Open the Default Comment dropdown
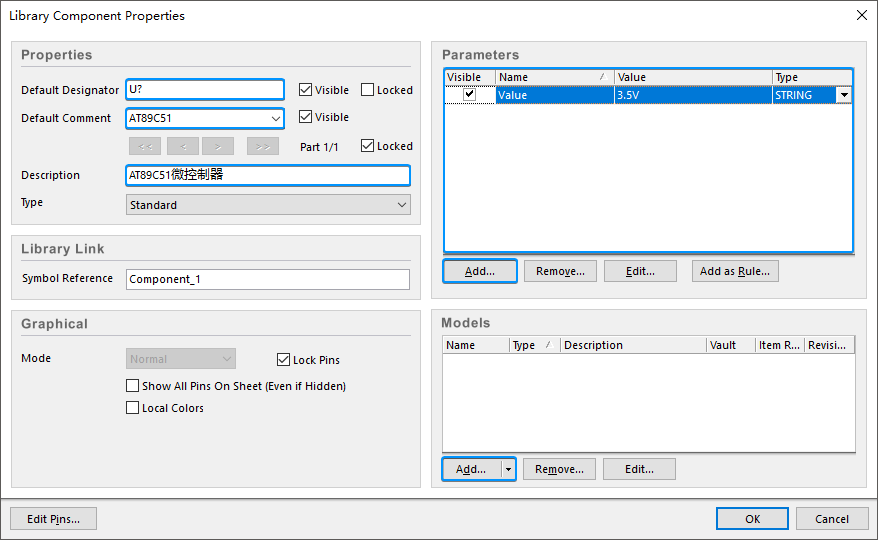Screen dimensions: 878x540 pos(275,118)
